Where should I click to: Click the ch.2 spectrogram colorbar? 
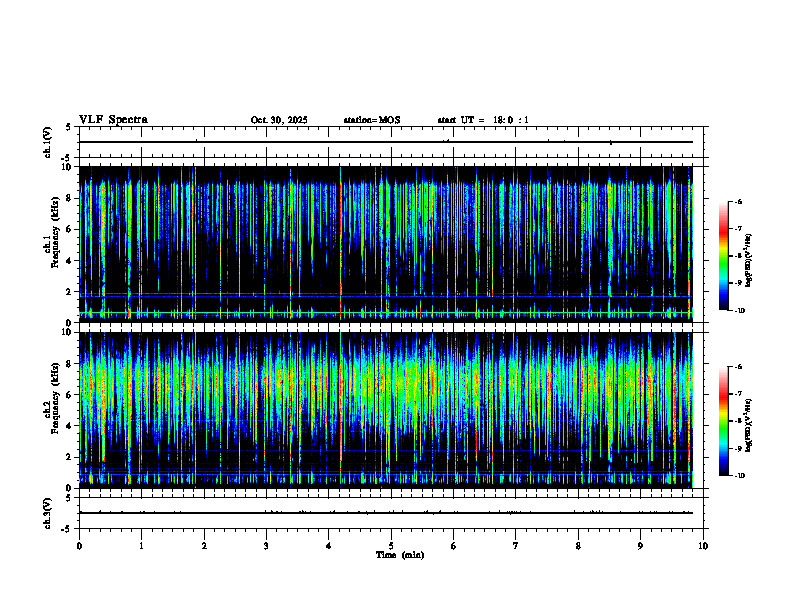click(x=723, y=421)
